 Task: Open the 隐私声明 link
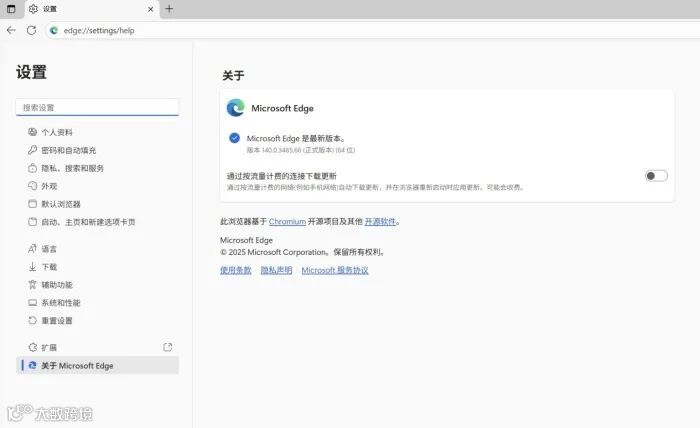tap(276, 270)
